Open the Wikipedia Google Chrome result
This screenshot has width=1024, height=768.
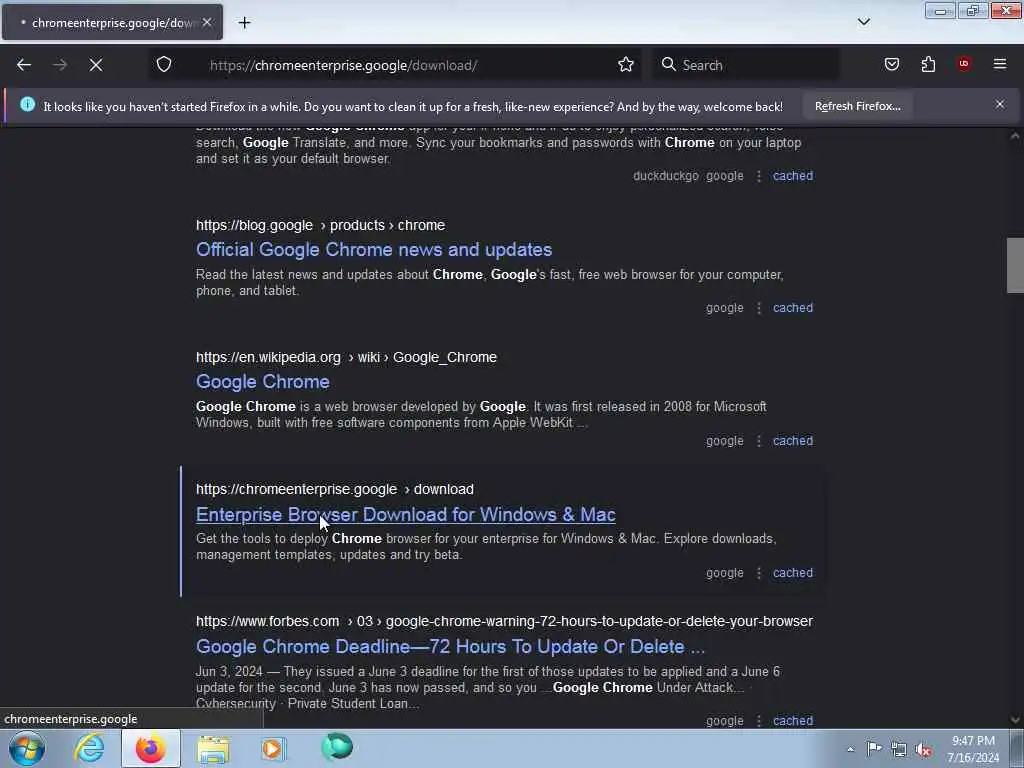pyautogui.click(x=263, y=381)
